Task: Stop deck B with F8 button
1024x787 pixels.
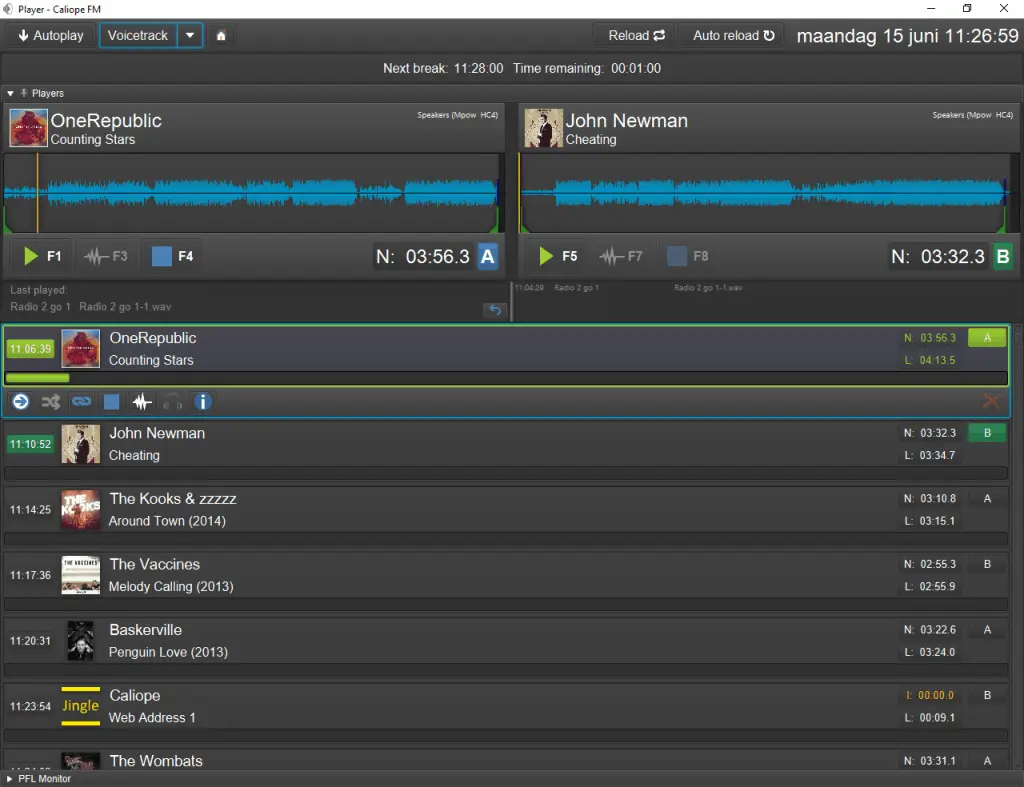Action: point(688,256)
